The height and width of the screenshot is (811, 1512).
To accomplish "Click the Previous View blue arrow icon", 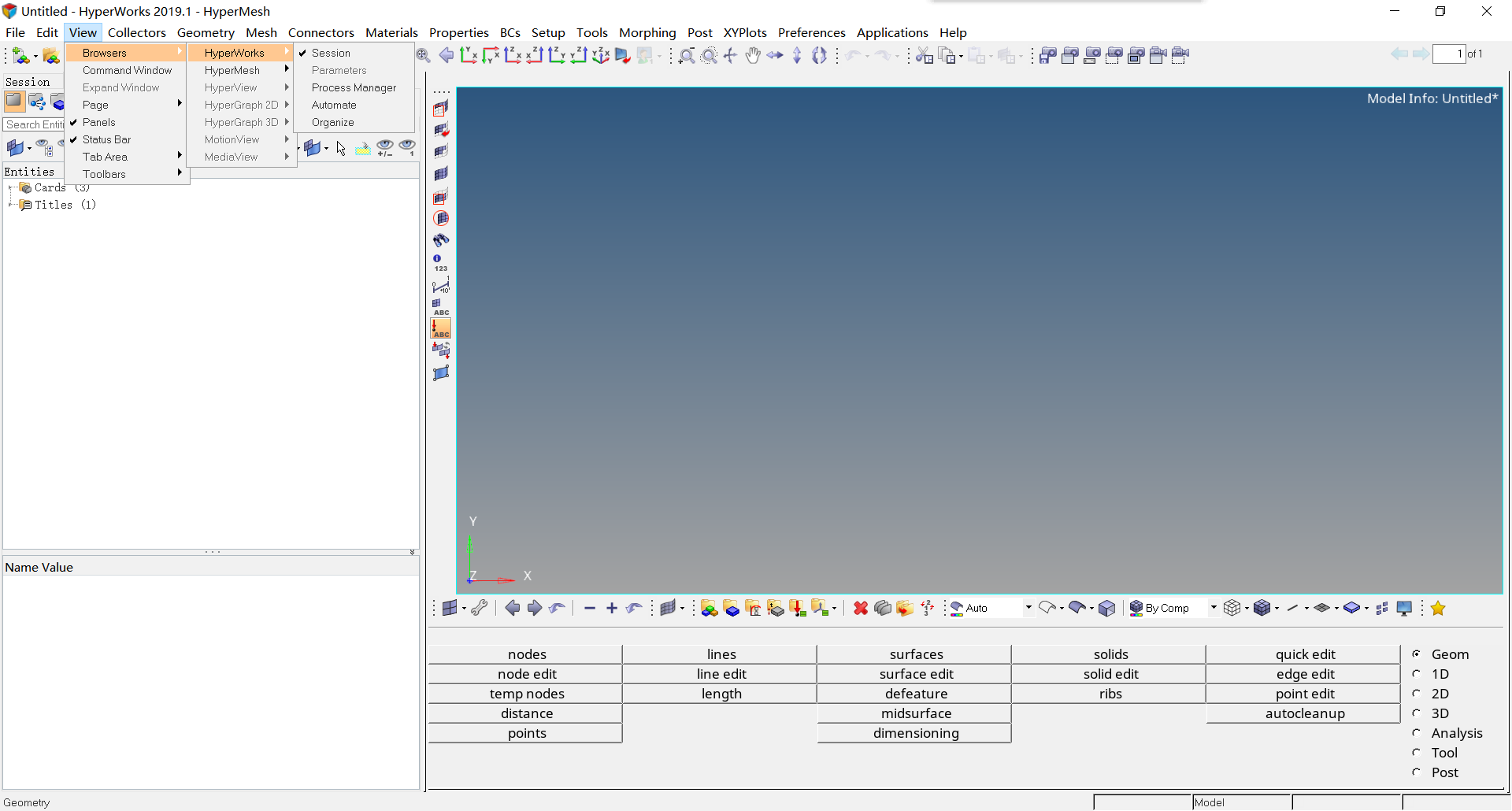I will tap(447, 55).
